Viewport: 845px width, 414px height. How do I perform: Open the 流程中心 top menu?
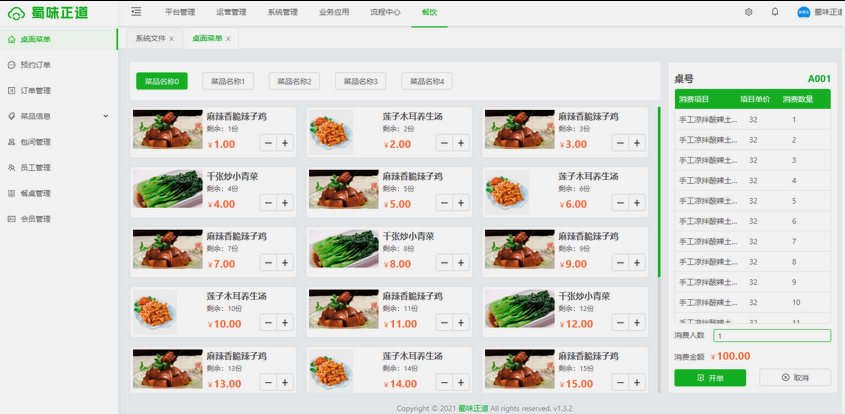385,12
